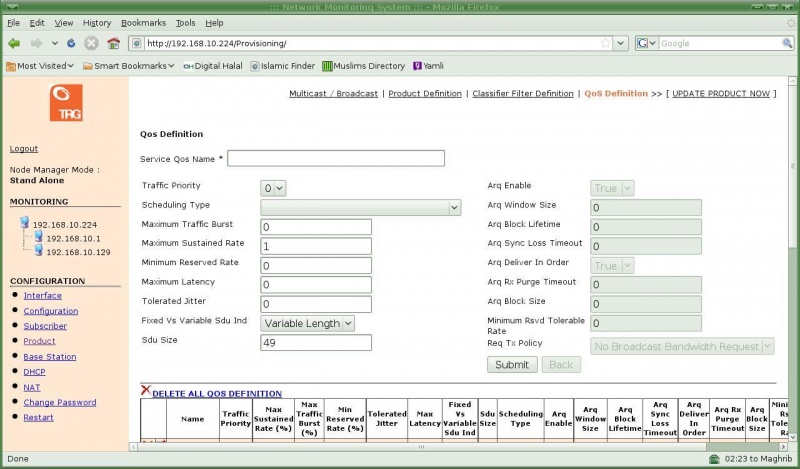Viewport: 800px width, 469px height.
Task: Click the browser Back arrow icon
Action: pos(14,43)
